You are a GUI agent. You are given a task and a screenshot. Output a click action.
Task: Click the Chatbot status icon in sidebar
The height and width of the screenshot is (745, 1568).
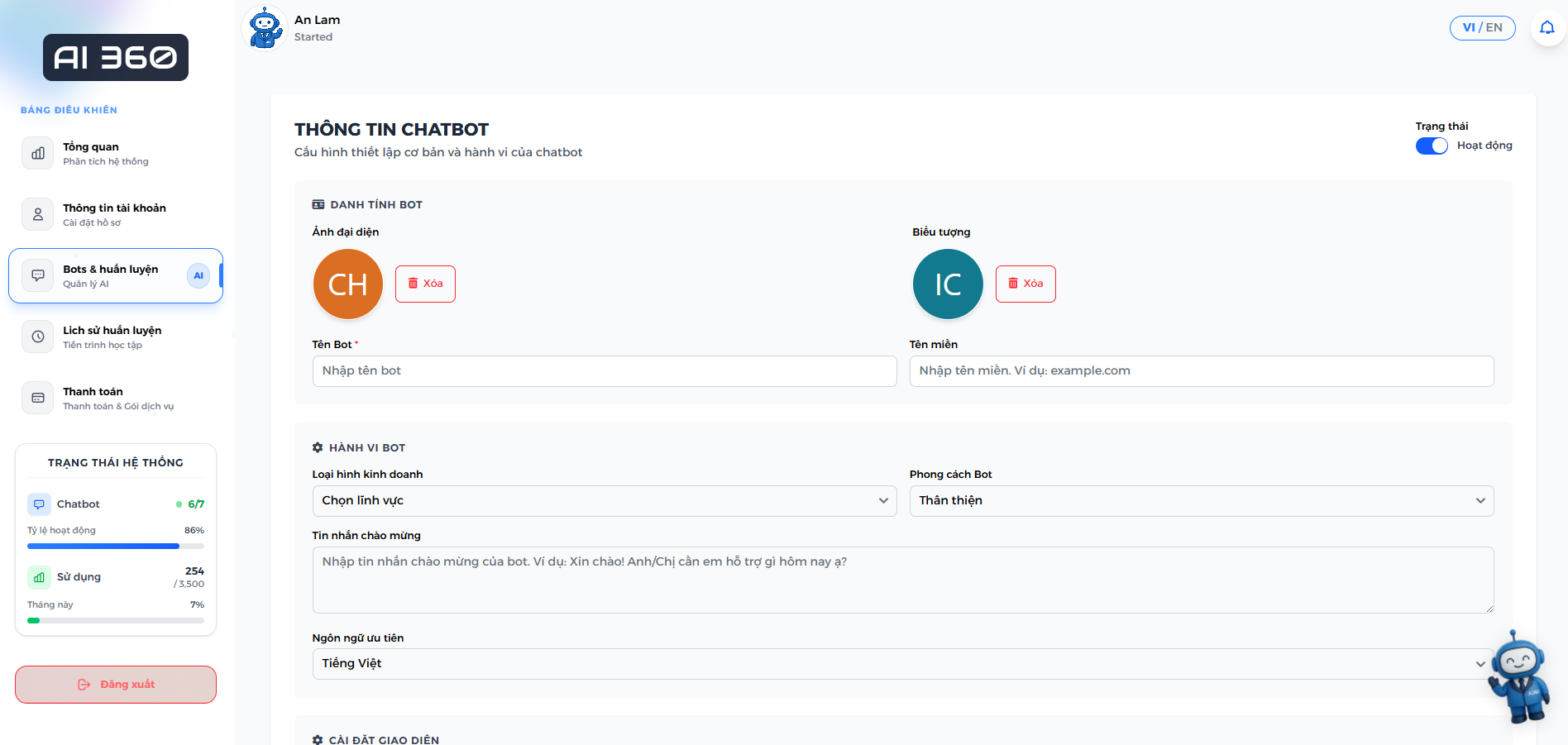[x=39, y=504]
